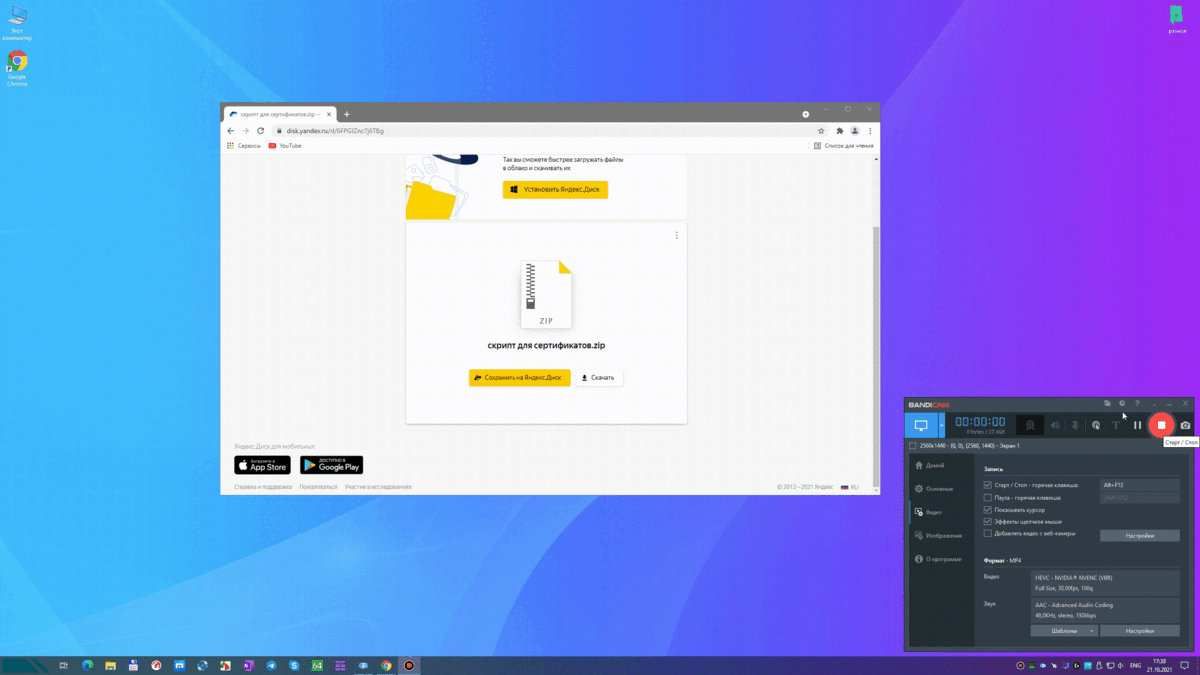The height and width of the screenshot is (675, 1200).
Task: Click Сохранить на Яндекс.Диск button
Action: pyautogui.click(x=519, y=378)
